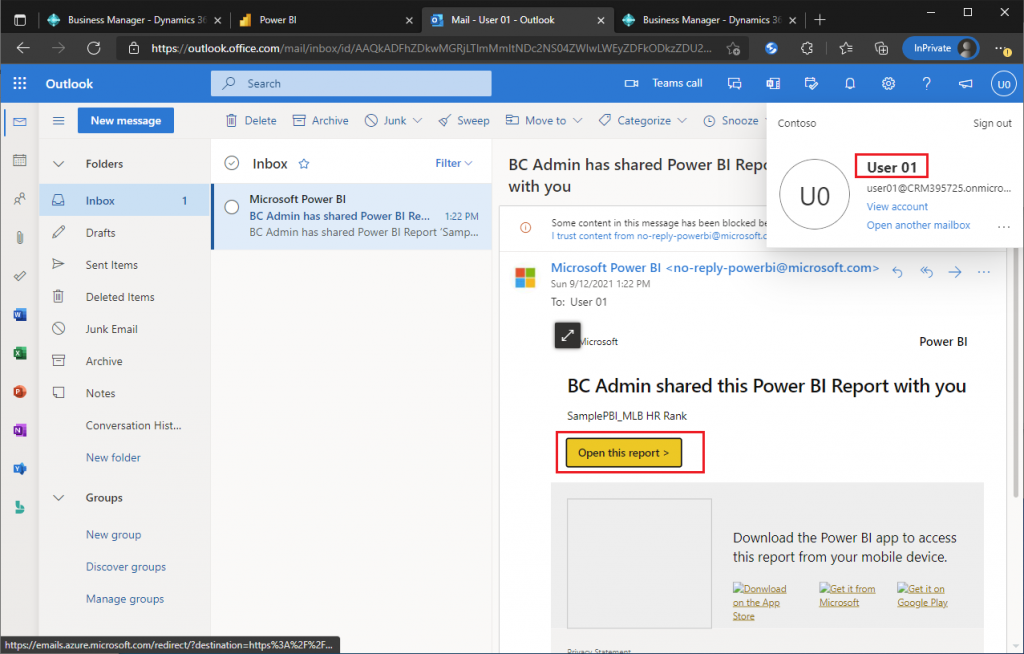This screenshot has height=654, width=1024.
Task: Switch to the Power BI browser tab
Action: (327, 20)
